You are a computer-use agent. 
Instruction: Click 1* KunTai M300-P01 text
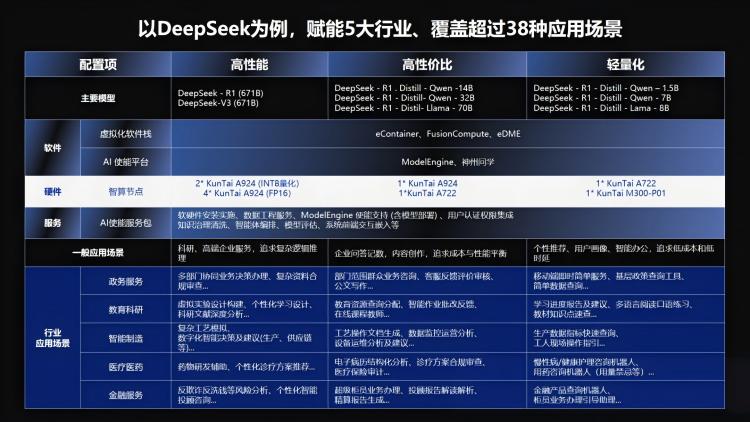click(625, 193)
